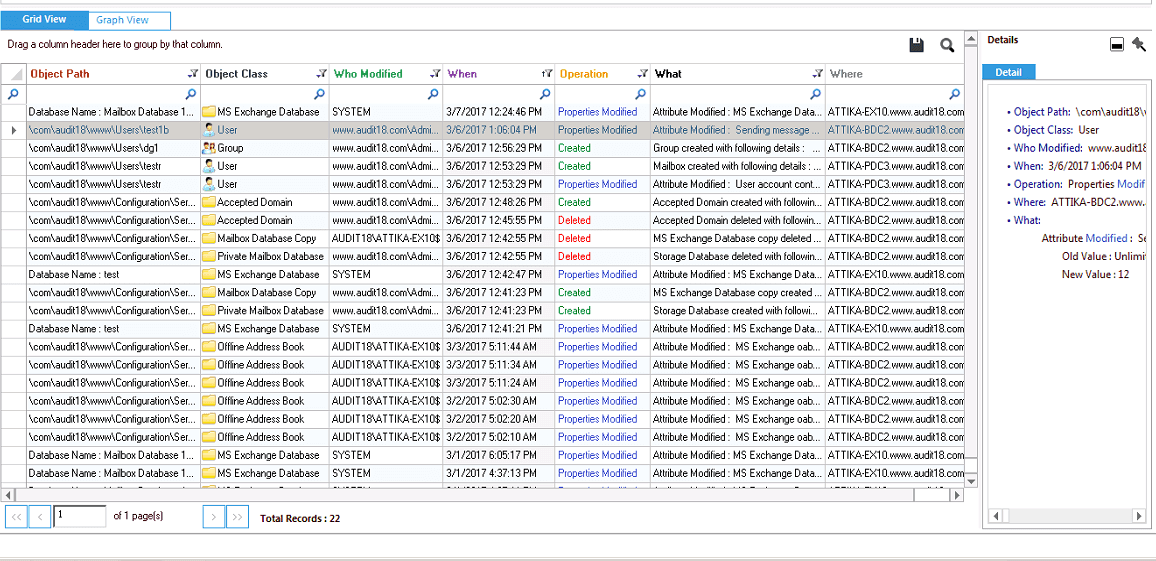Screen dimensions: 1156x561
Task: Open the filter icon on Object Path column
Action: (x=193, y=74)
